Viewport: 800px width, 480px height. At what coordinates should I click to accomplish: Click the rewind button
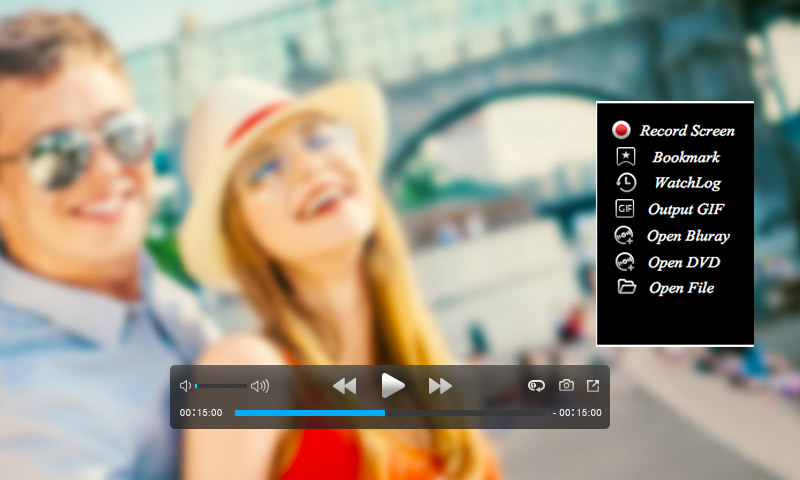click(344, 385)
